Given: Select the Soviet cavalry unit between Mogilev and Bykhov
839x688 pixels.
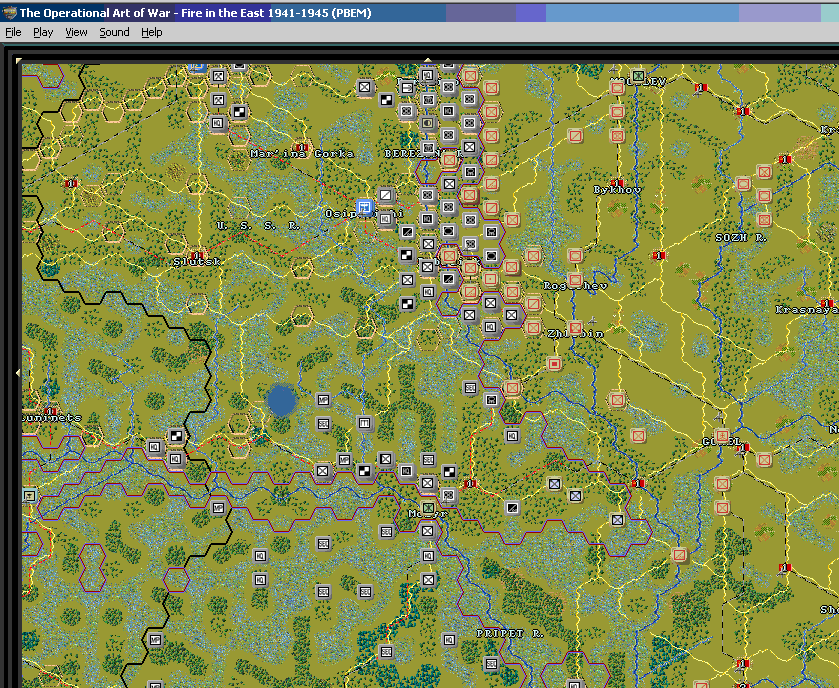Looking at the screenshot, I should 575,135.
